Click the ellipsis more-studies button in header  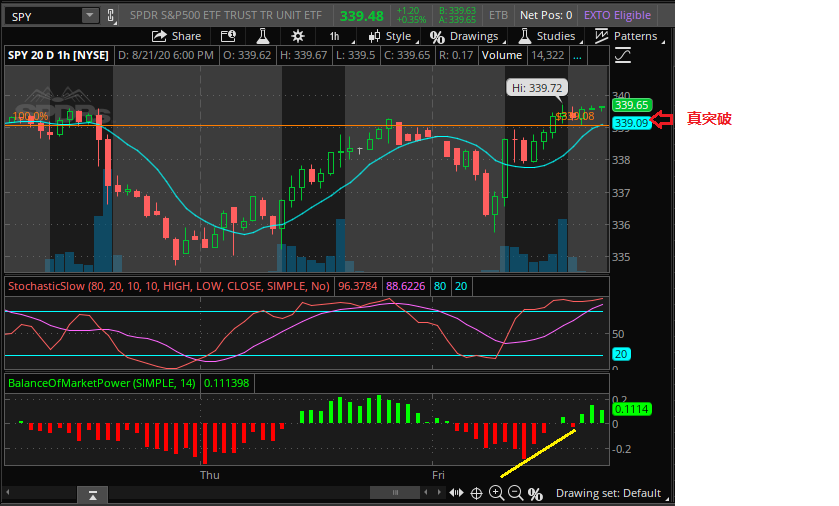(x=577, y=56)
